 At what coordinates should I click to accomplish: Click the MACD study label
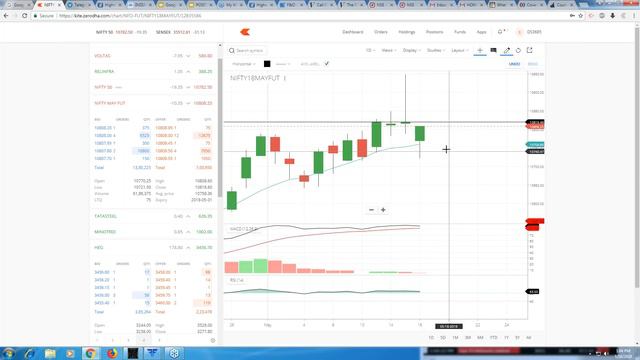click(x=243, y=229)
